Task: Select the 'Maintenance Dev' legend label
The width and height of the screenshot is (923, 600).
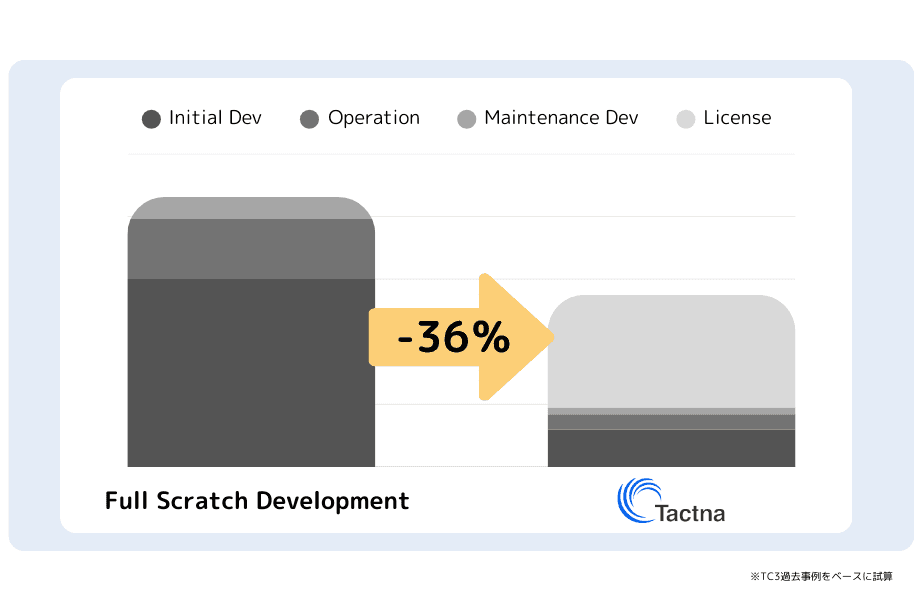Action: [x=561, y=118]
